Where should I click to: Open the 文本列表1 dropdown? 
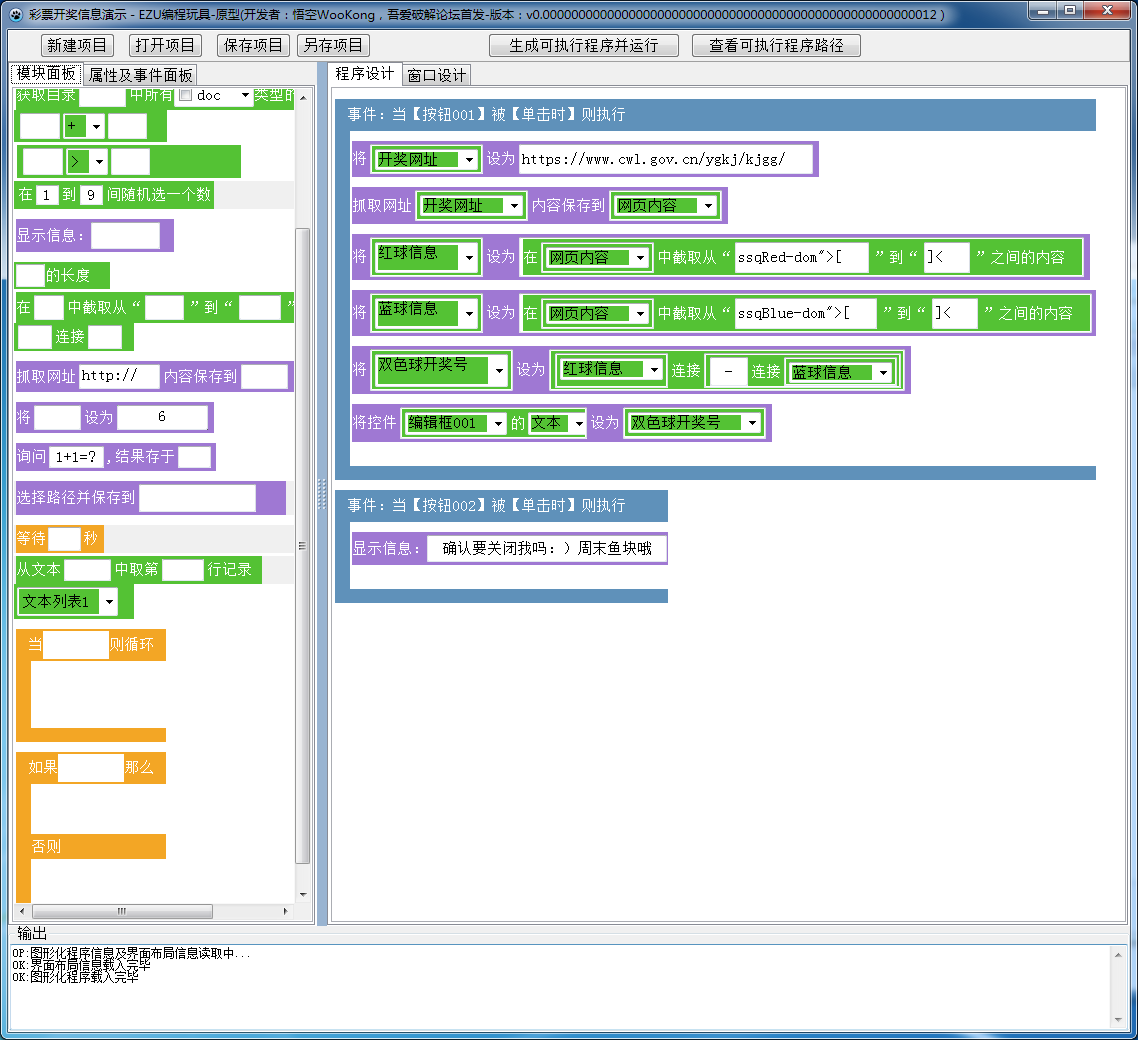(x=109, y=602)
